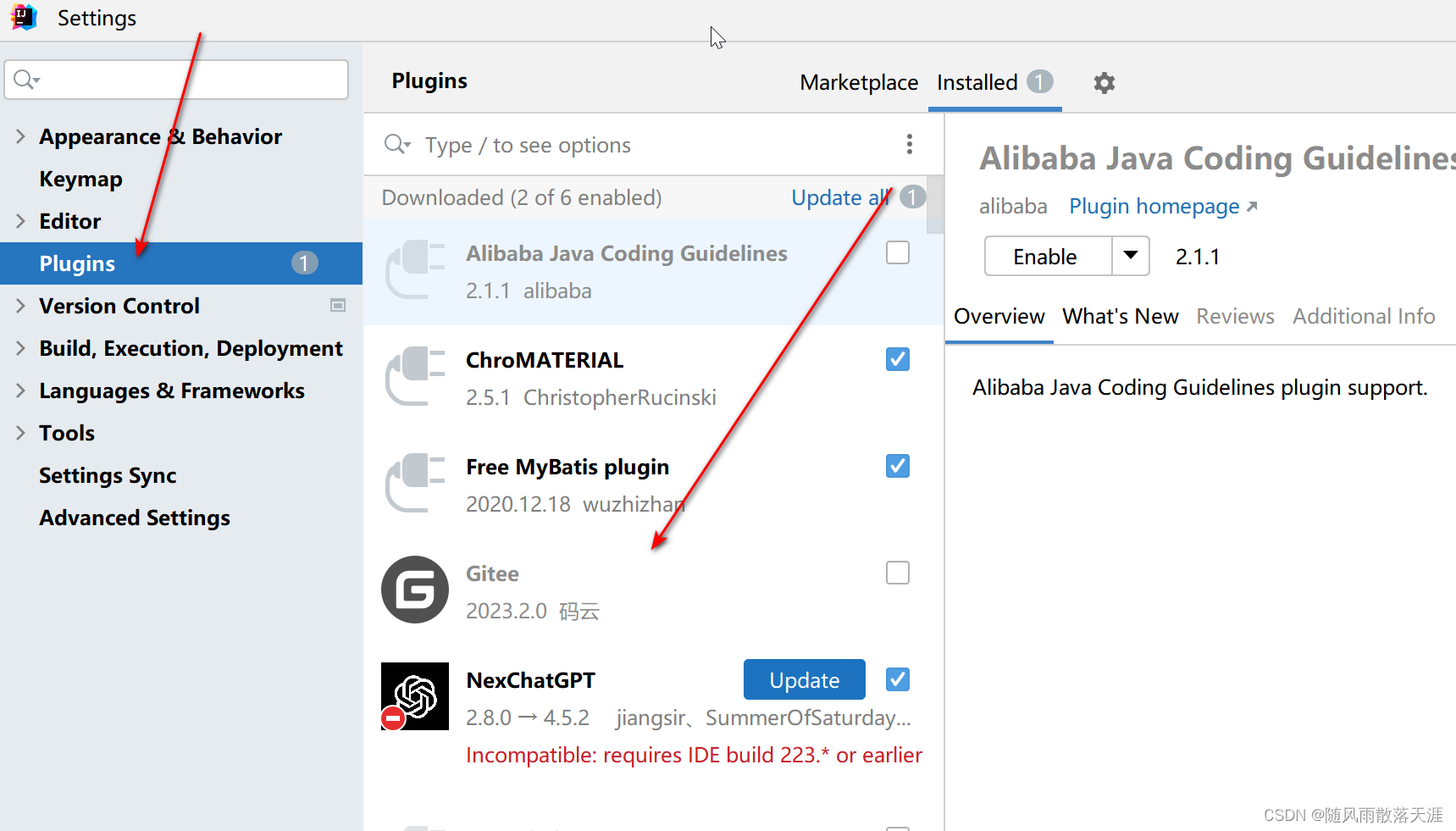Click the plugin search magnifier icon

pyautogui.click(x=396, y=144)
